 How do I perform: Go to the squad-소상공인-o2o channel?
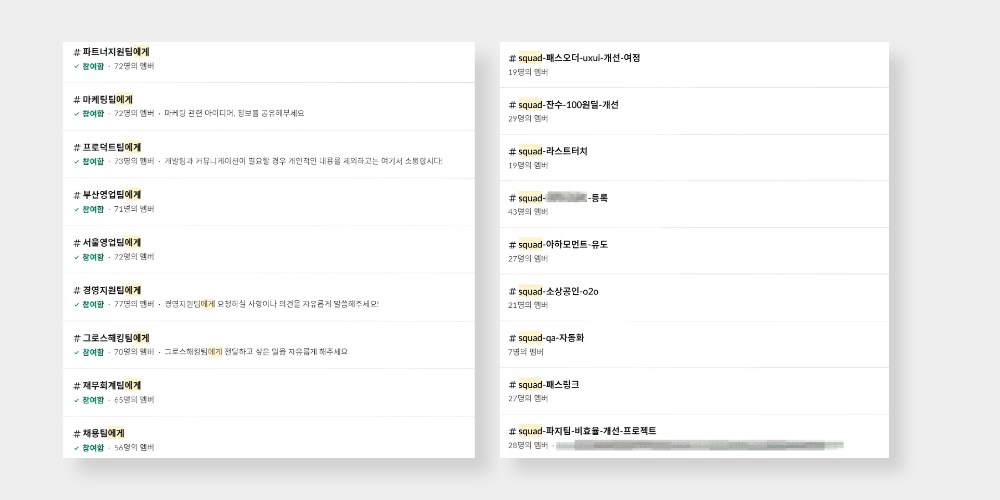pyautogui.click(x=557, y=291)
